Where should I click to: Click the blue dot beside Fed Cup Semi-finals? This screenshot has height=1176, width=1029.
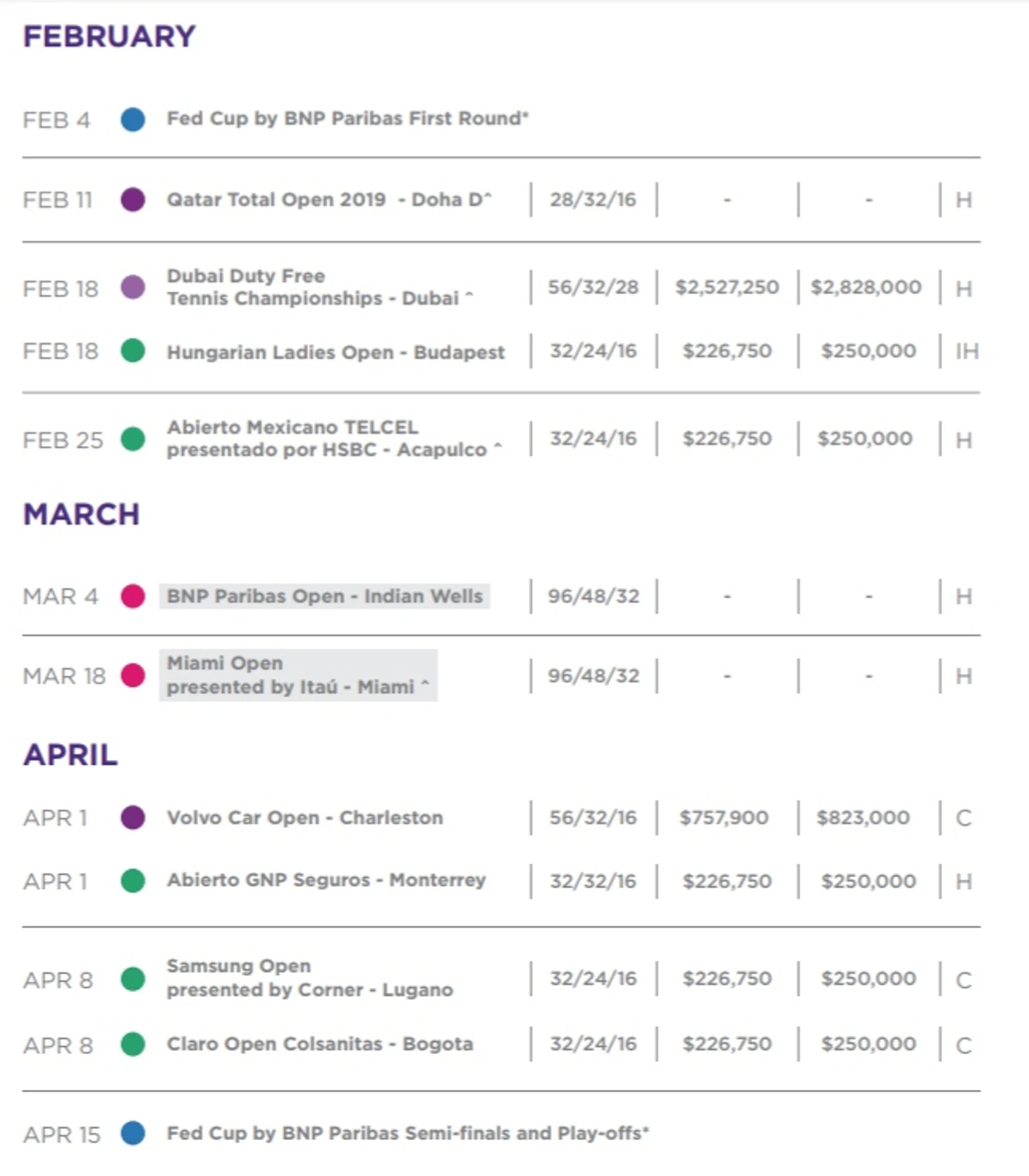[133, 1134]
